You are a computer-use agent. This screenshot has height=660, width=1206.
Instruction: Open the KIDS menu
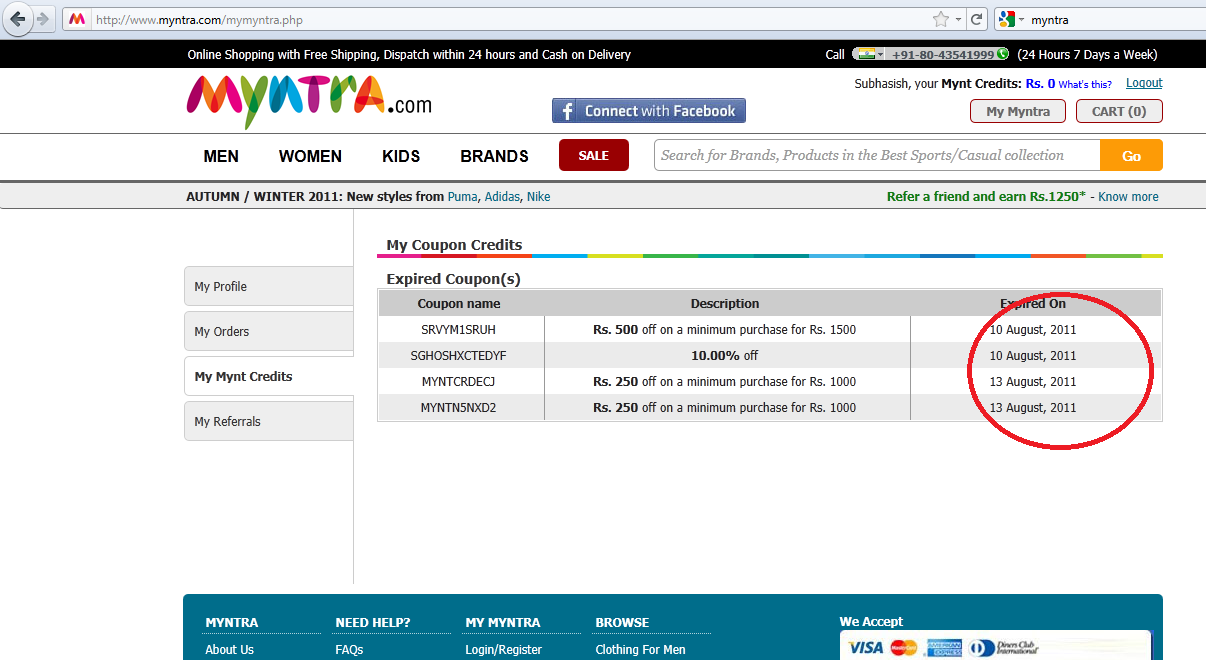tap(401, 156)
